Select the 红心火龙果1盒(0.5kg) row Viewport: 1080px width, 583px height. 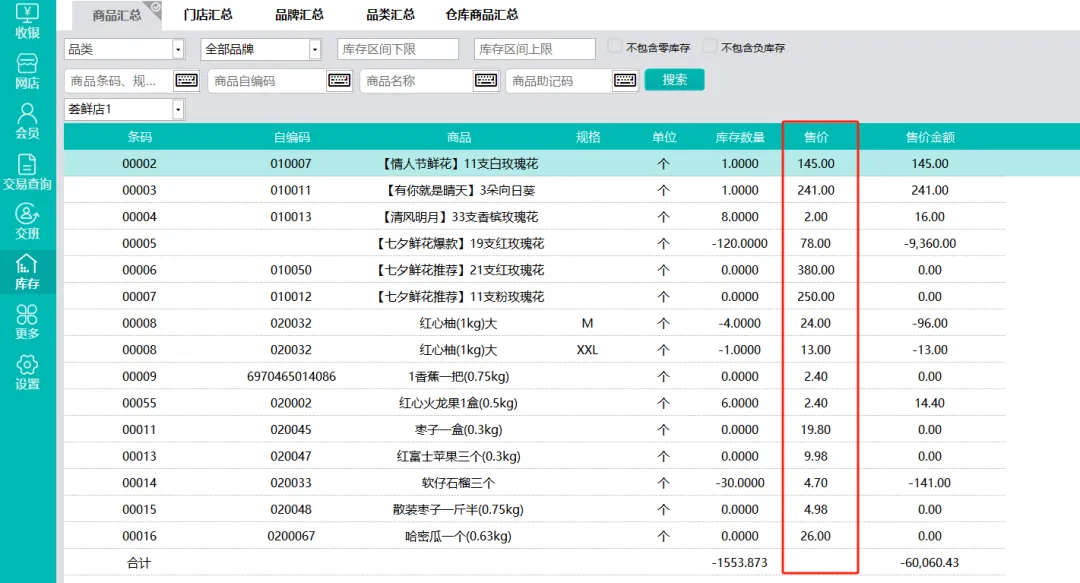pos(458,403)
